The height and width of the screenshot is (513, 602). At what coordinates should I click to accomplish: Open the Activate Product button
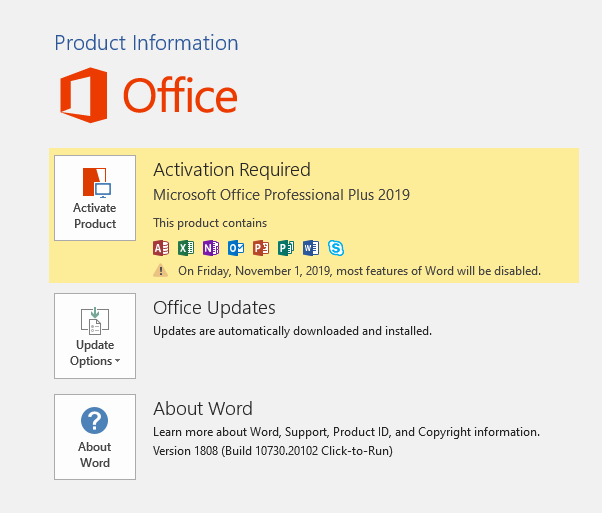point(95,198)
